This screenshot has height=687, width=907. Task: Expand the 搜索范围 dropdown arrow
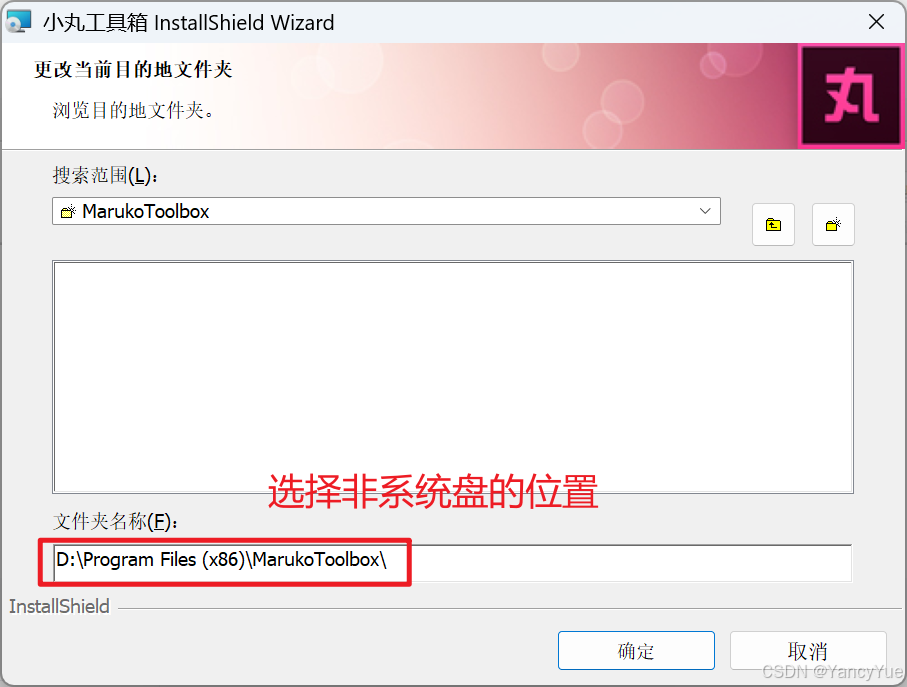coord(705,211)
